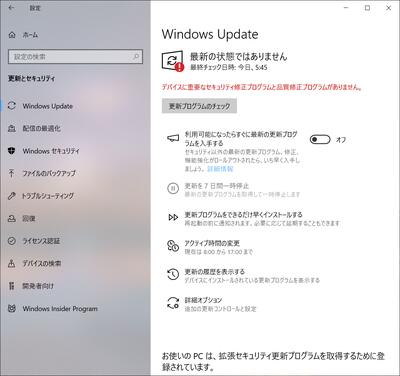Click the update history clock icon

[173, 275]
